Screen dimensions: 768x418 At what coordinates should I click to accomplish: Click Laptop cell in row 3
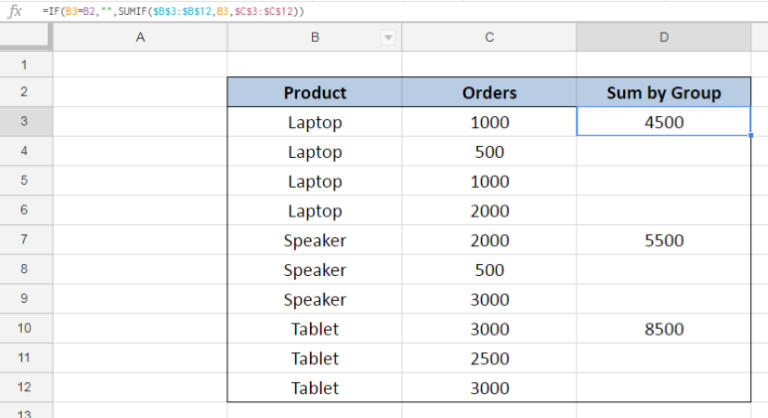pyautogui.click(x=314, y=122)
